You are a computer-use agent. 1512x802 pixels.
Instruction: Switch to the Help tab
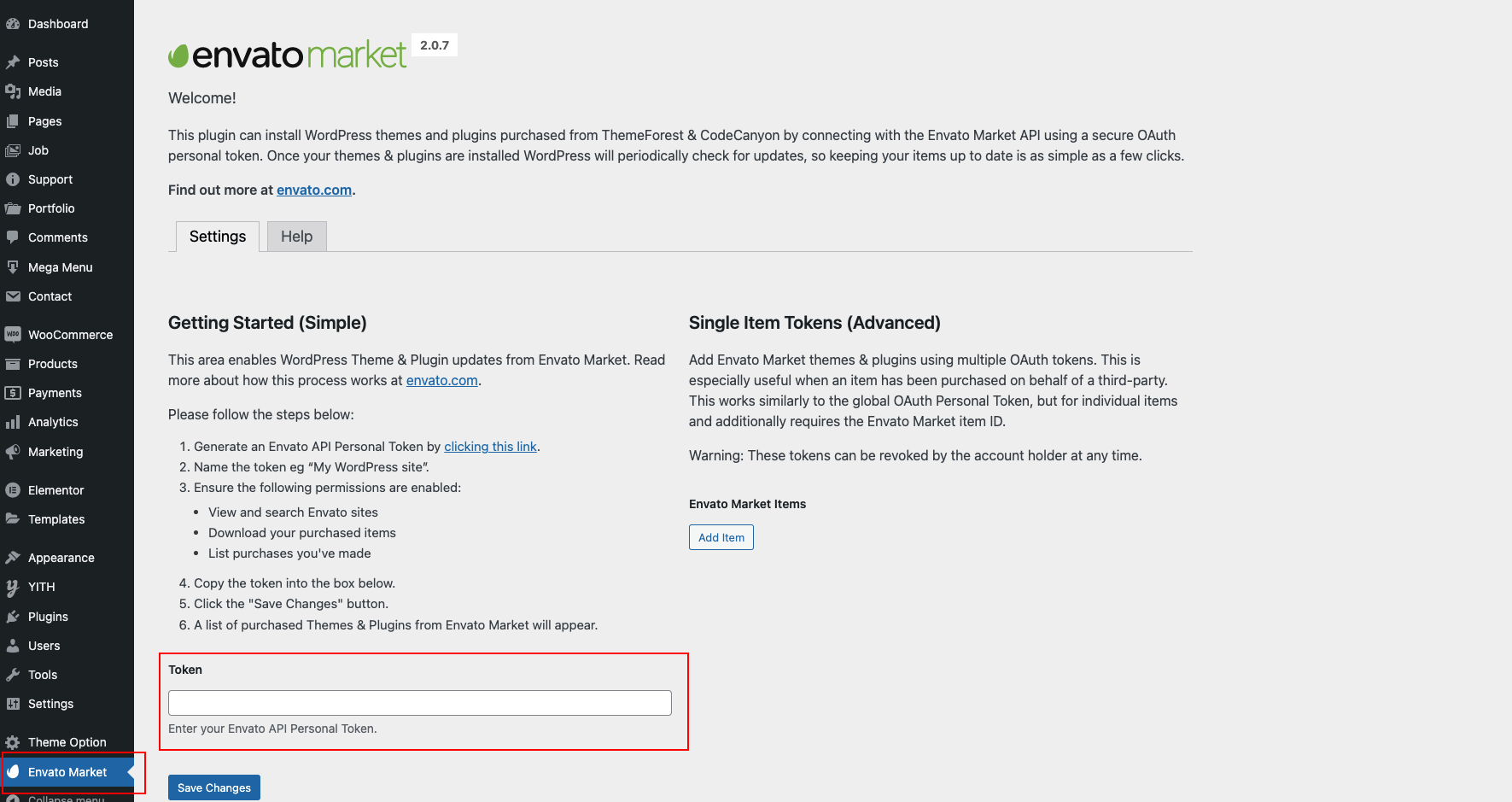tap(296, 237)
